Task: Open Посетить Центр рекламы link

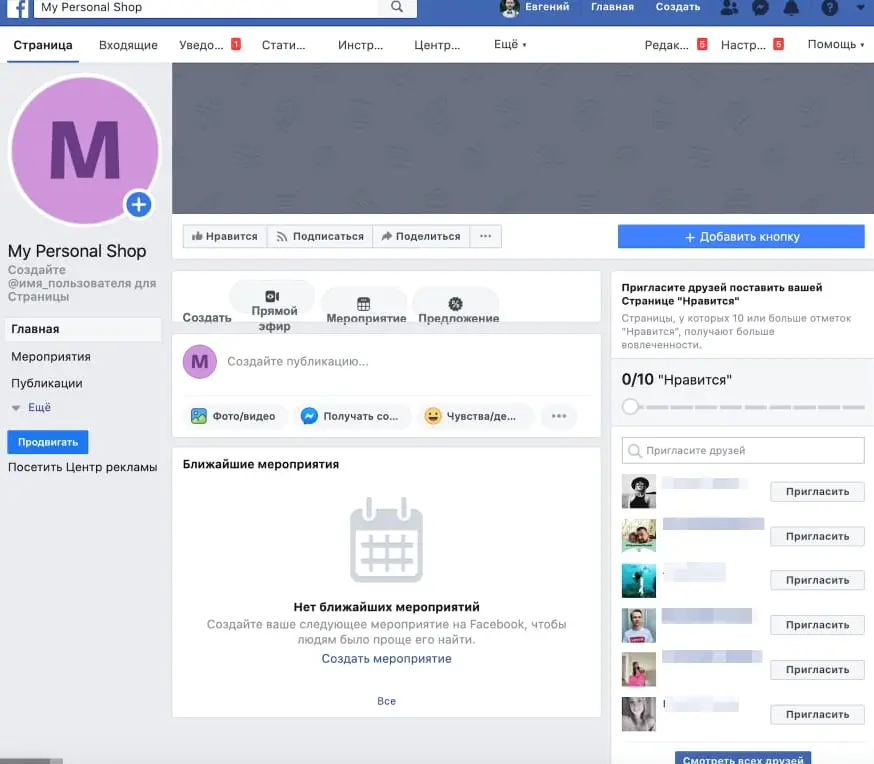Action: coord(82,467)
